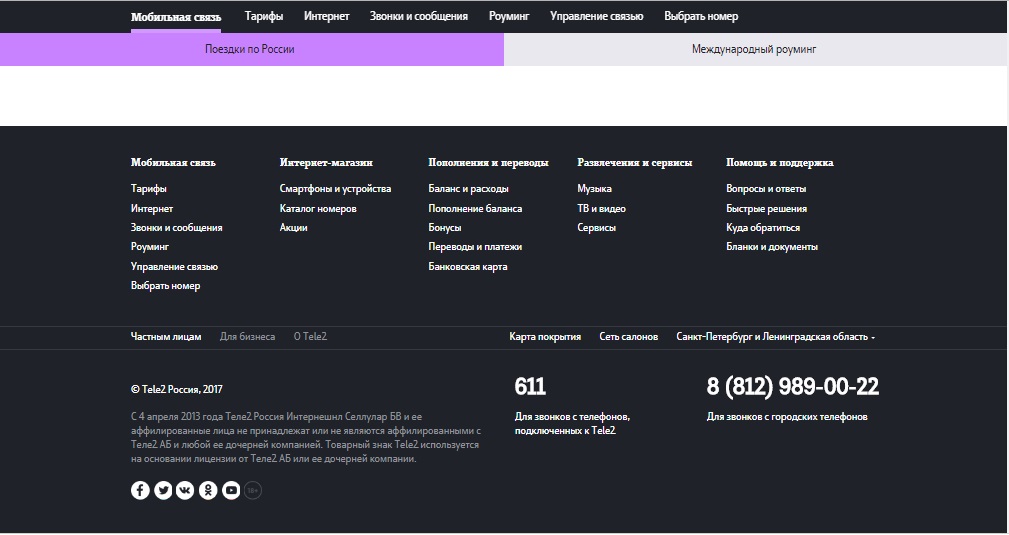Open footer link Интернет

152,209
